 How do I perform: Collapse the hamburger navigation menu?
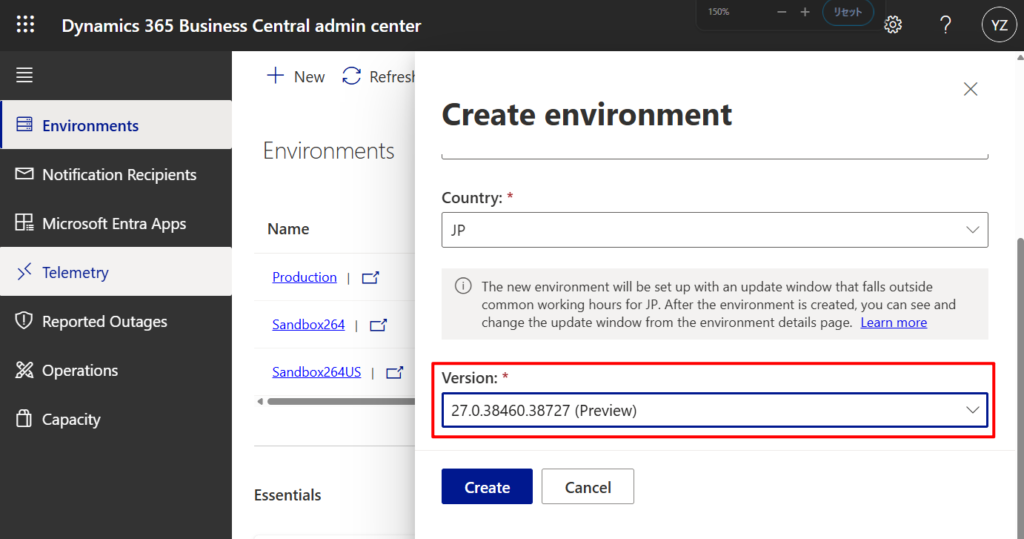coord(25,75)
